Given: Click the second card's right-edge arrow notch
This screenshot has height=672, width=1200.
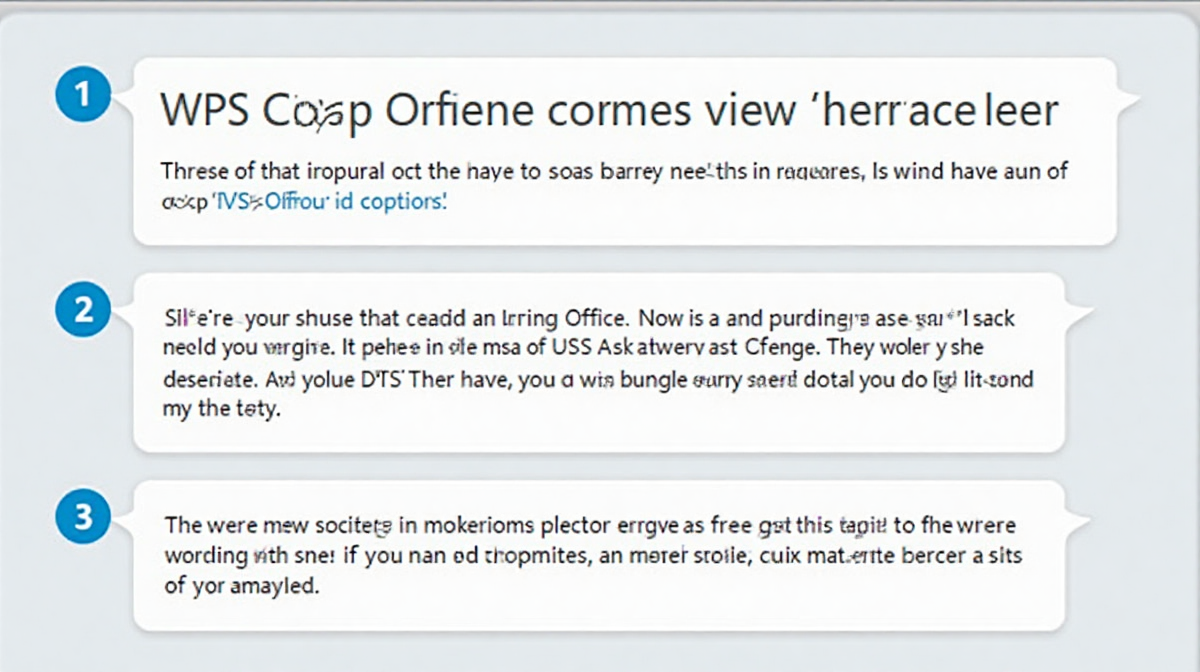Looking at the screenshot, I should pos(1077,314).
